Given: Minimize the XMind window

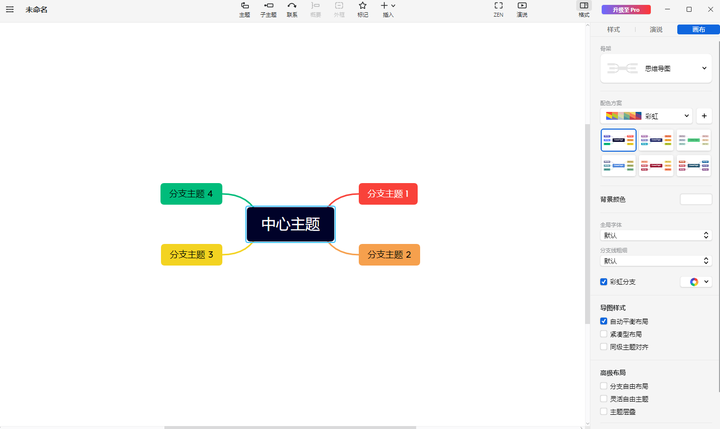Looking at the screenshot, I should 667,9.
